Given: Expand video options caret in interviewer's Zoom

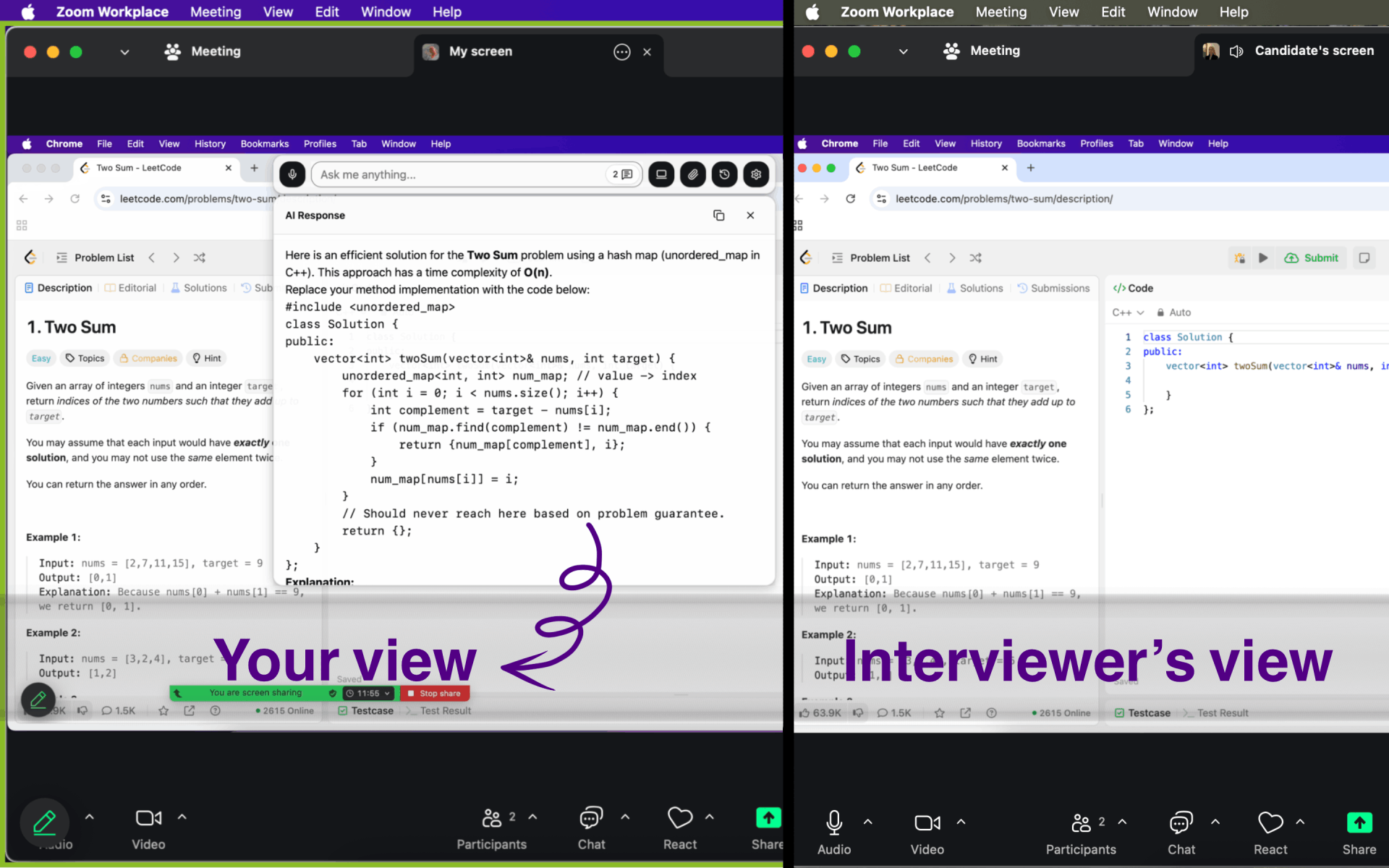Looking at the screenshot, I should point(961,822).
